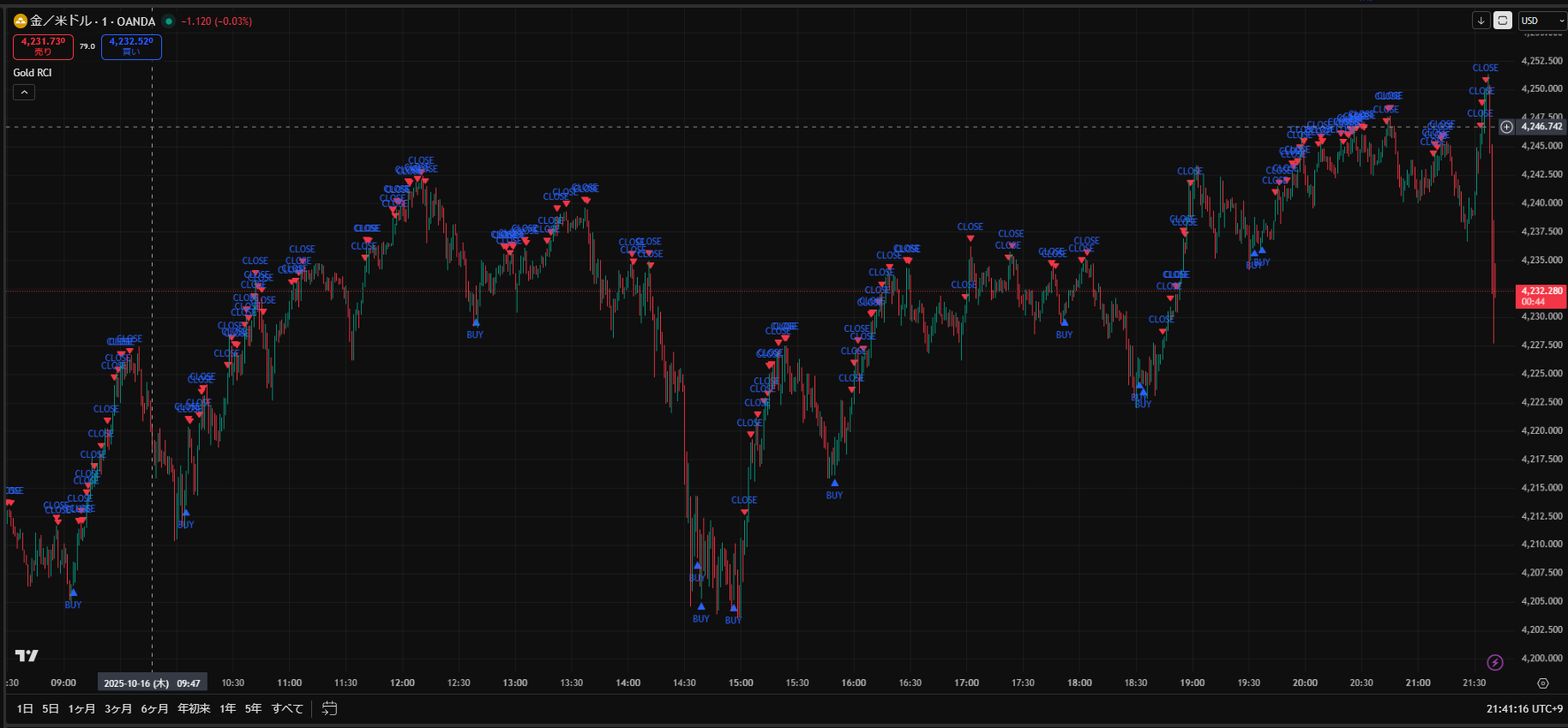Click the TradingView logo on the chart
Viewport: 1568px width, 728px height.
pyautogui.click(x=27, y=656)
